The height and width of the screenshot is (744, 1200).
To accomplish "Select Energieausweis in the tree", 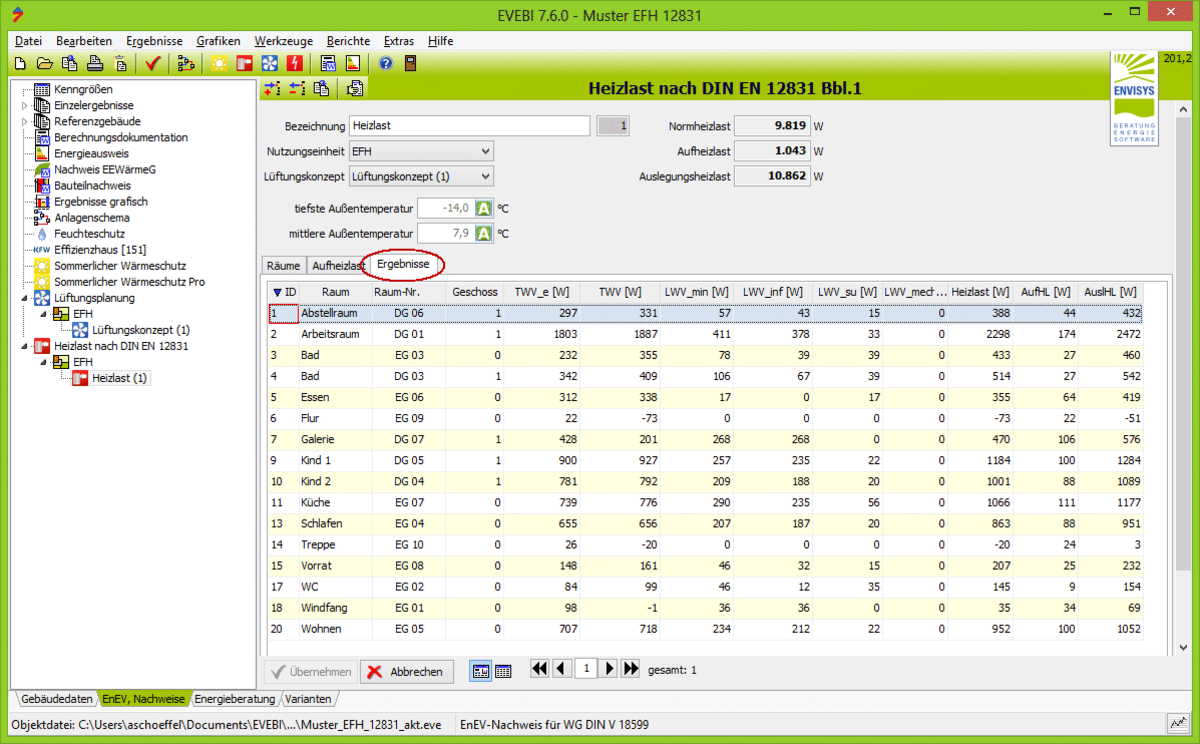I will point(91,154).
